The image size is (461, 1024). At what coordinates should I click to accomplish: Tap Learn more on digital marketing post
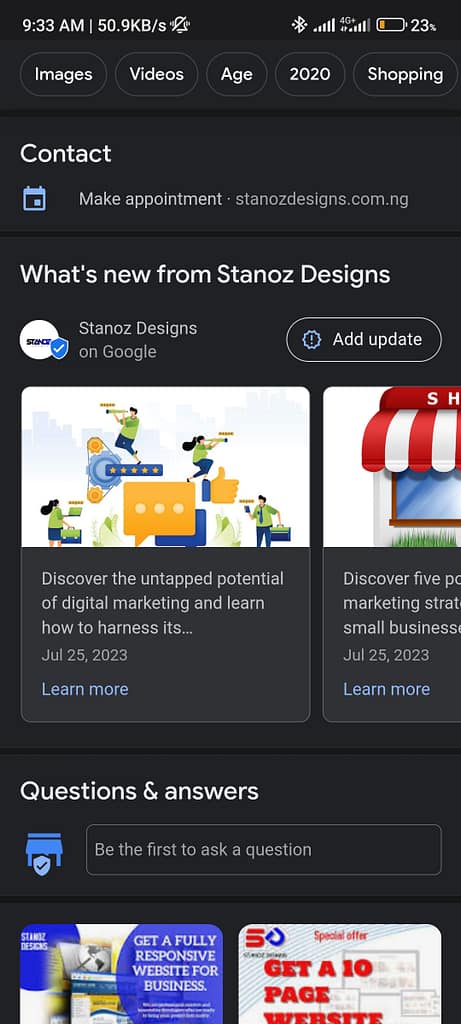click(x=85, y=689)
